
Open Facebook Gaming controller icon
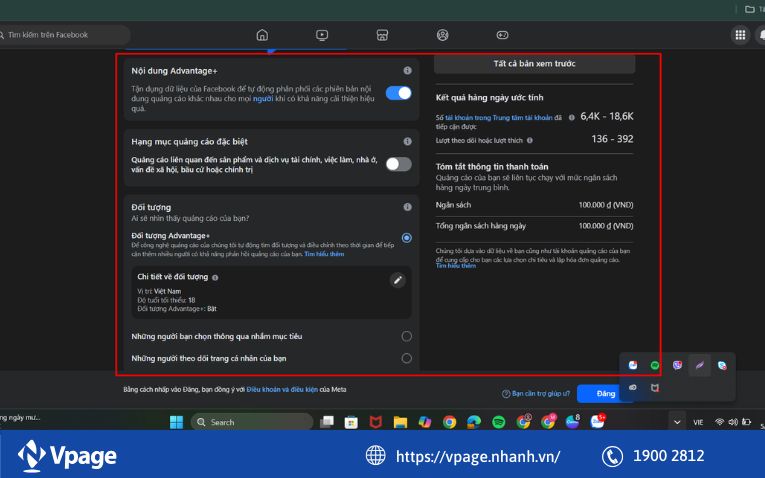pyautogui.click(x=503, y=35)
